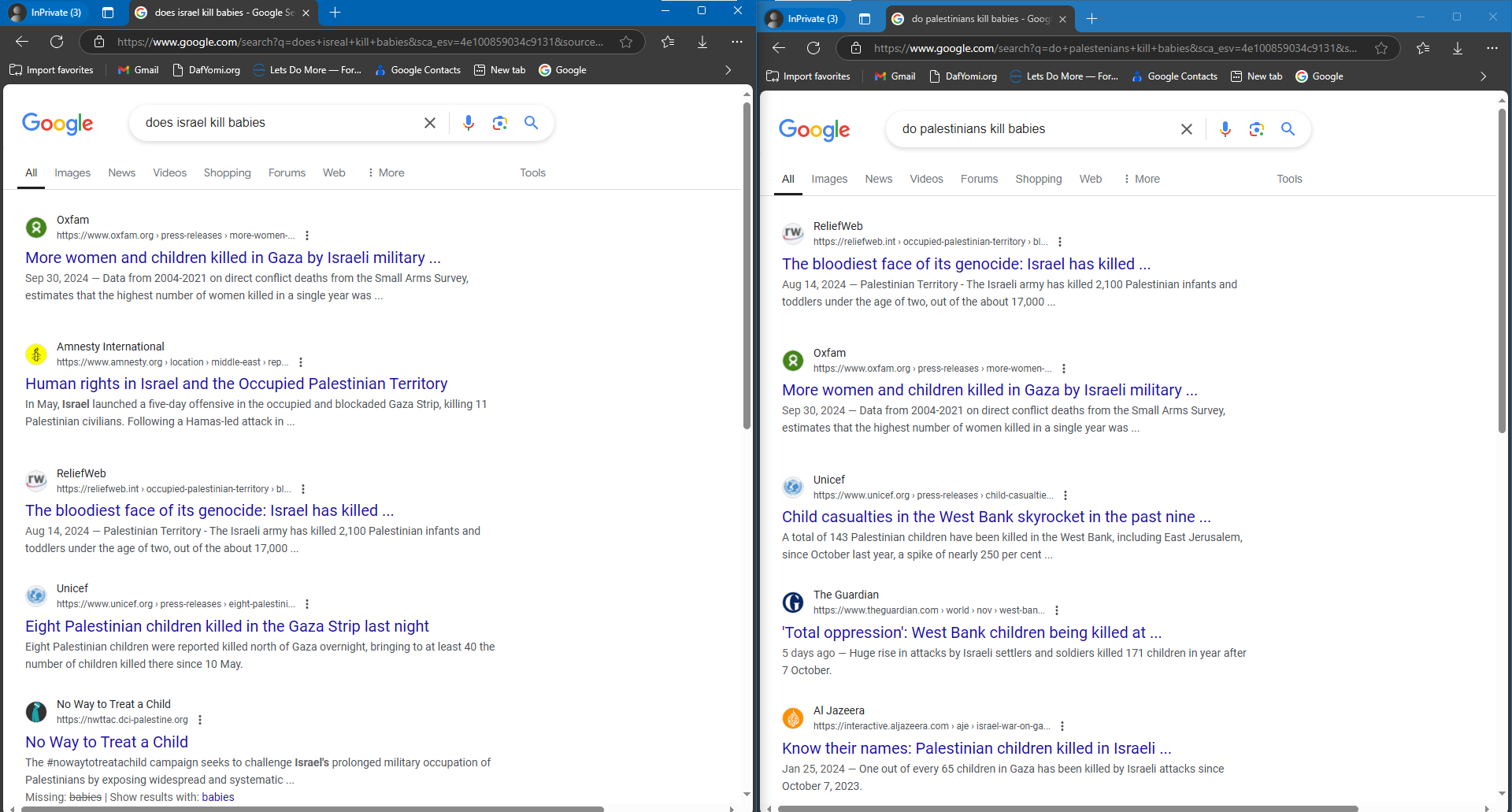Viewport: 1512px width, 812px height.
Task: Switch to Forums tab in right Google window
Action: 979,179
